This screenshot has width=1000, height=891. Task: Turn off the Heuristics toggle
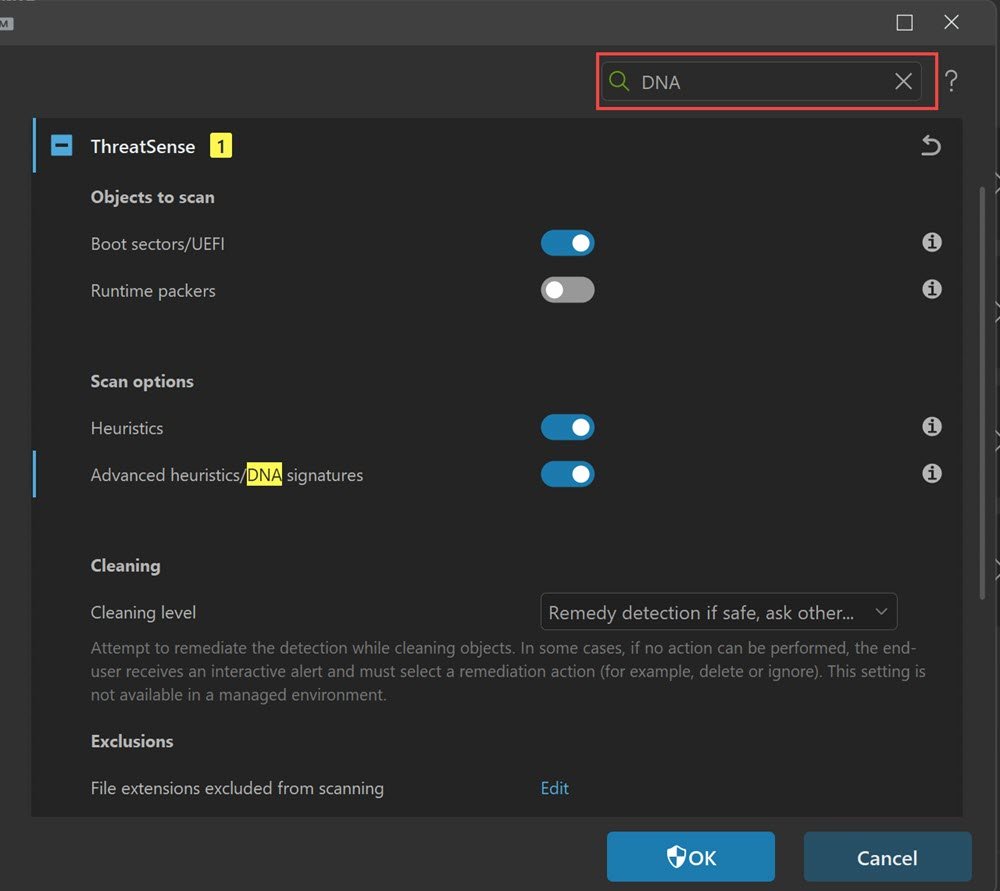click(x=568, y=427)
